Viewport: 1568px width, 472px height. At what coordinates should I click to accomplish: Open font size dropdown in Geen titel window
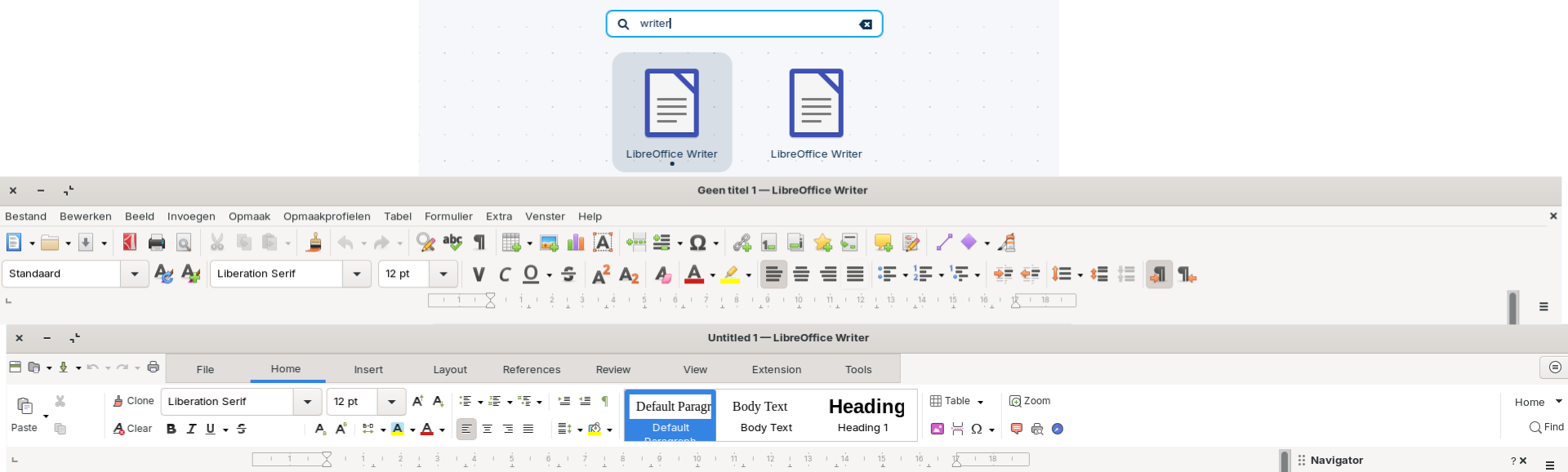[x=443, y=274]
